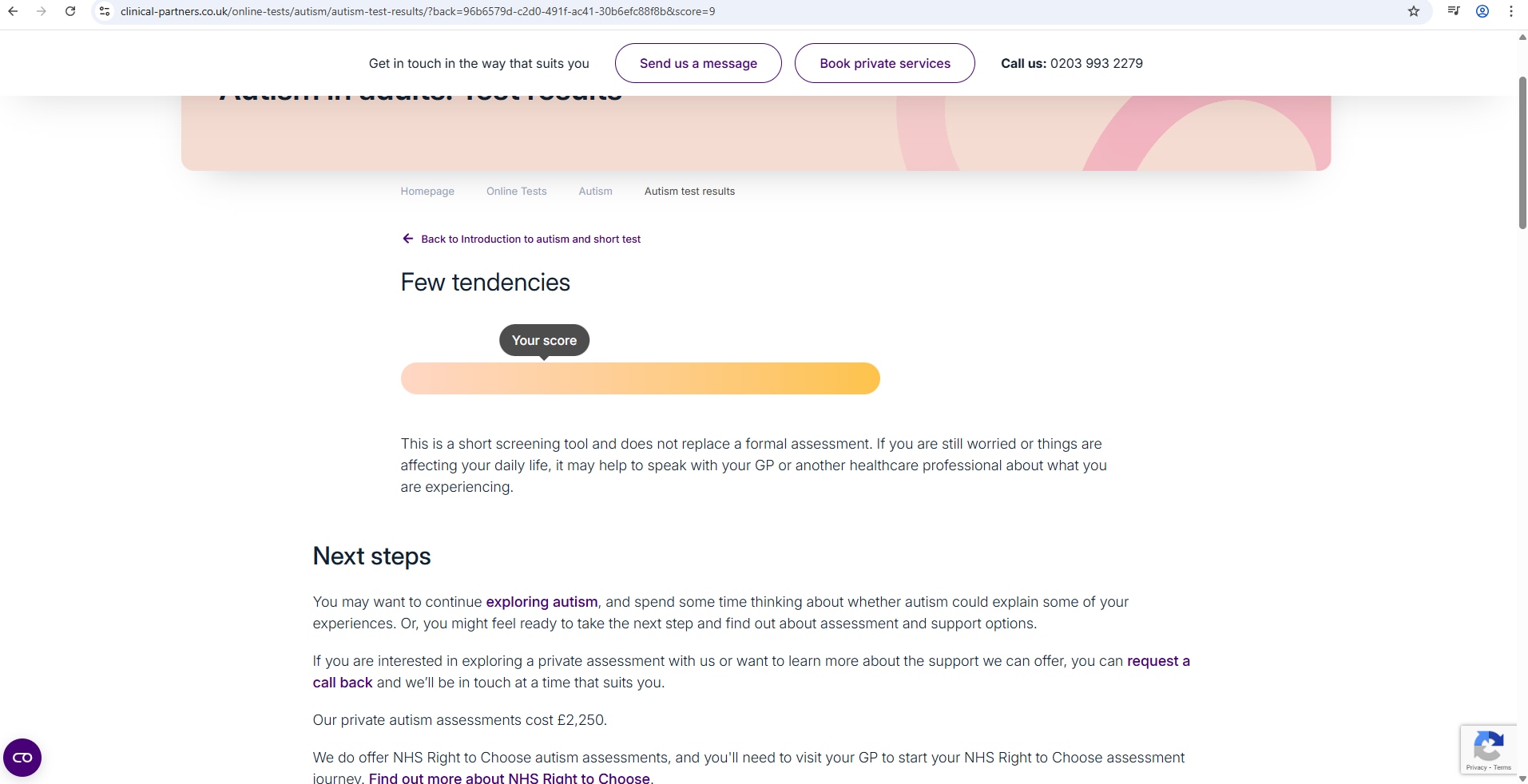Go to Homepage breadcrumb

(427, 192)
